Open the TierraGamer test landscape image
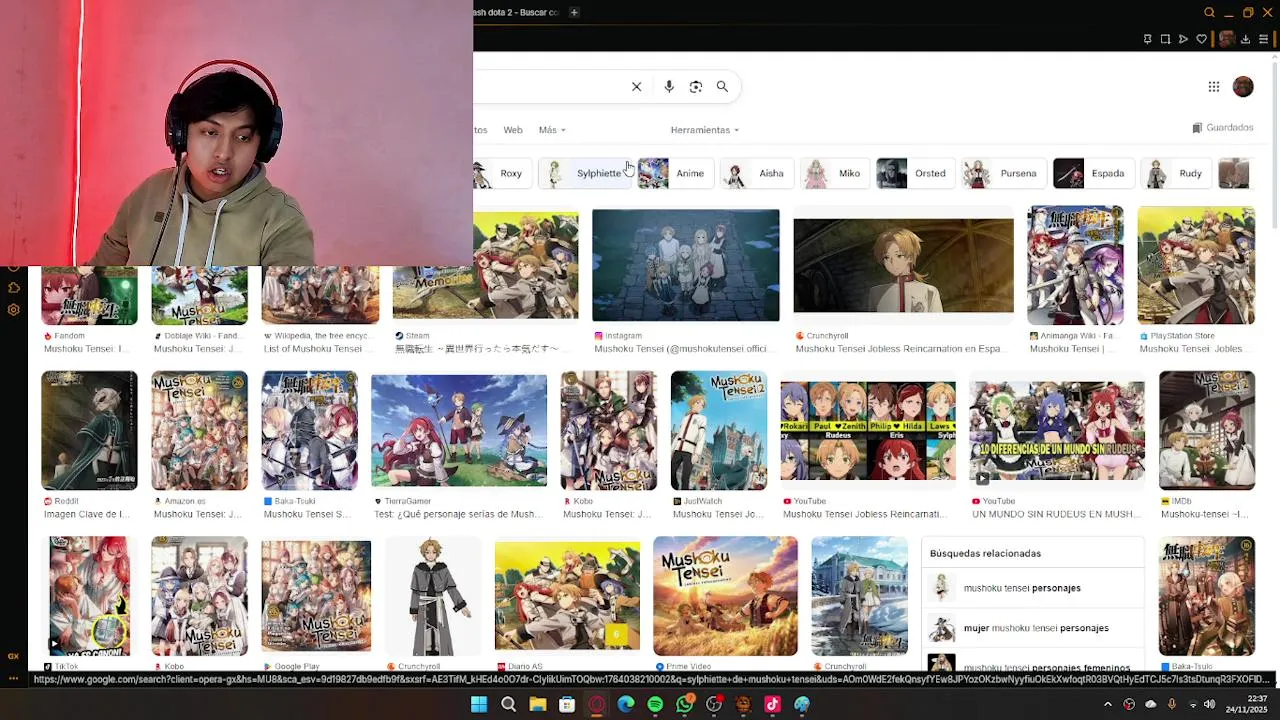Image resolution: width=1280 pixels, height=720 pixels. [459, 430]
